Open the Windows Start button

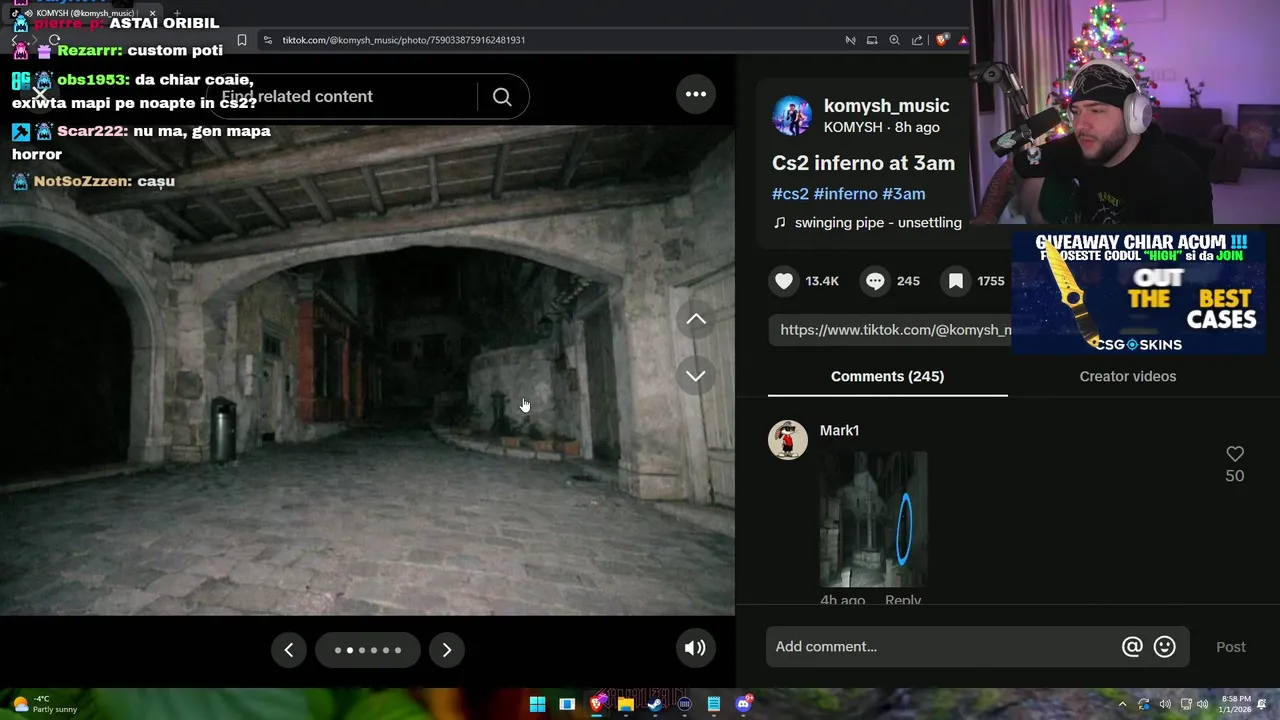[537, 704]
